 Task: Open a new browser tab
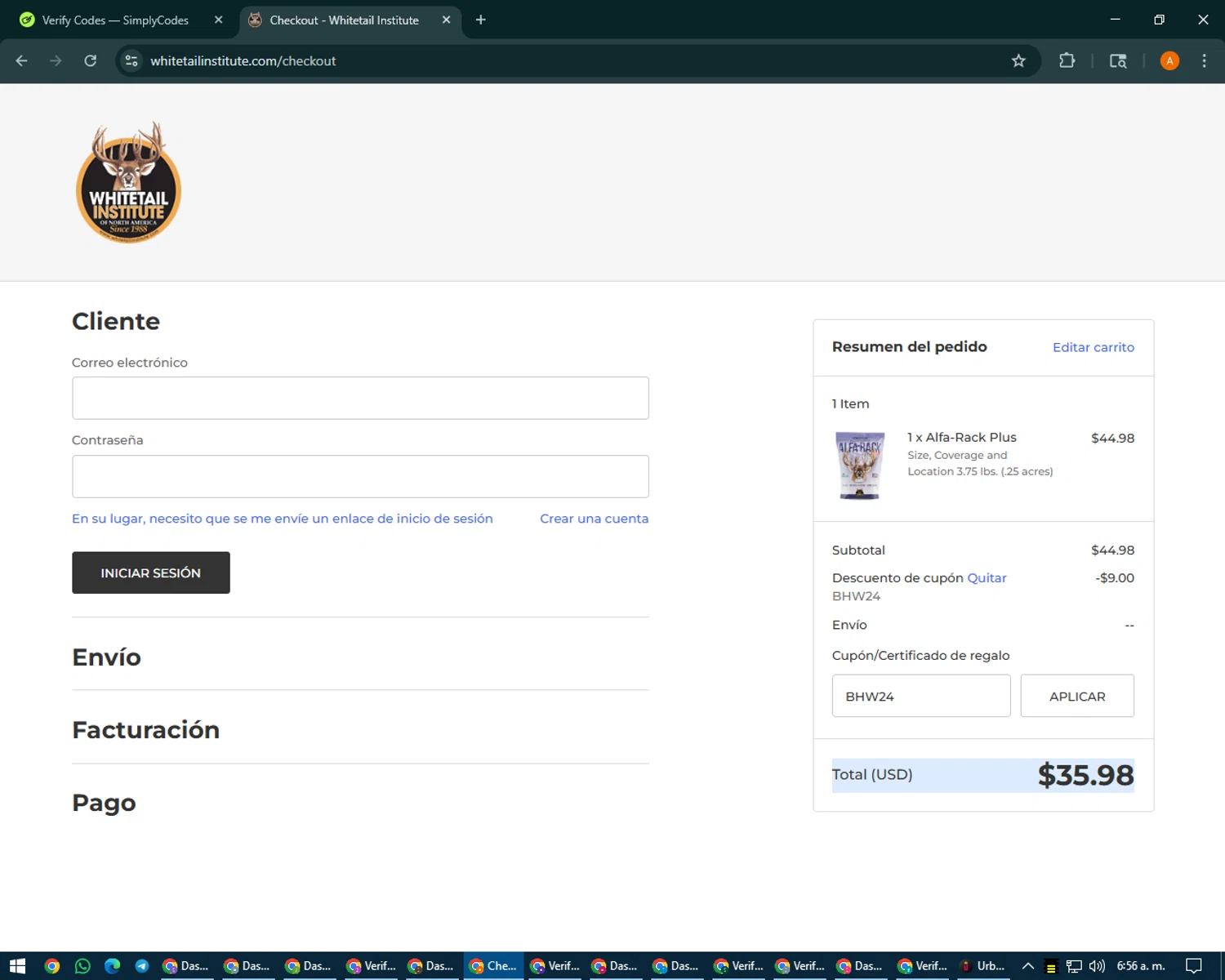click(x=480, y=20)
